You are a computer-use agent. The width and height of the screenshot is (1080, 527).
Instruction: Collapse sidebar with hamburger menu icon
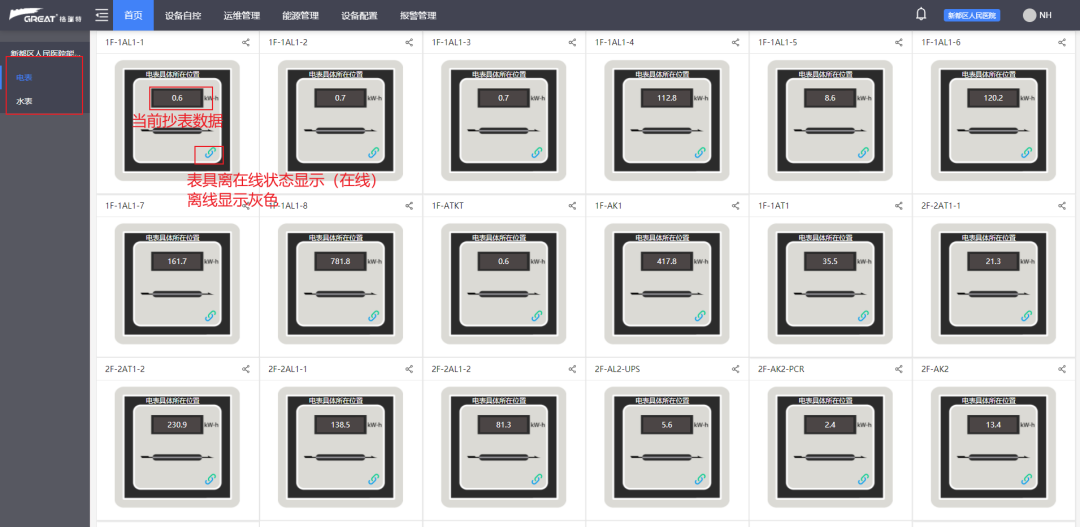pyautogui.click(x=101, y=14)
